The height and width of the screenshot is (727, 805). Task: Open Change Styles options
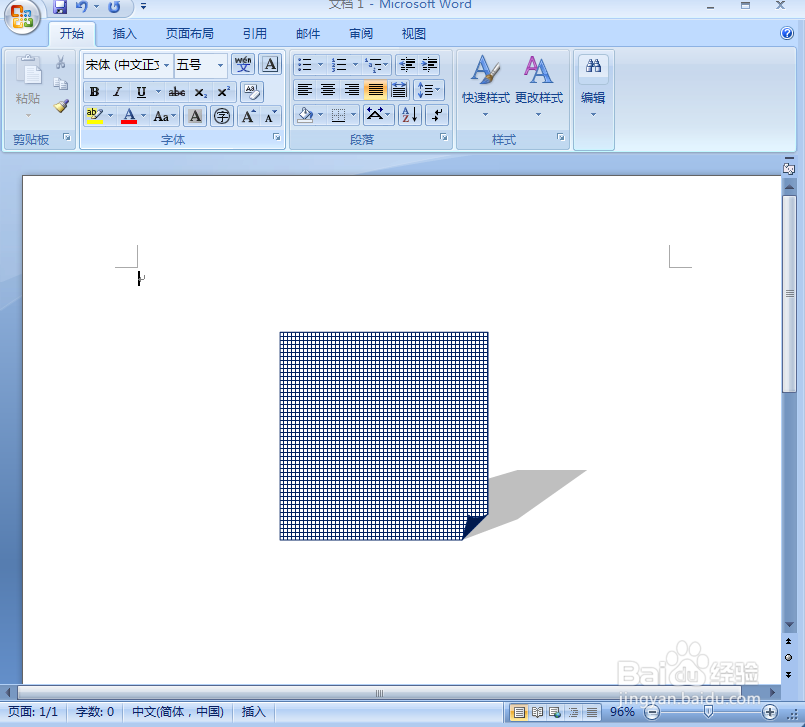click(x=539, y=86)
